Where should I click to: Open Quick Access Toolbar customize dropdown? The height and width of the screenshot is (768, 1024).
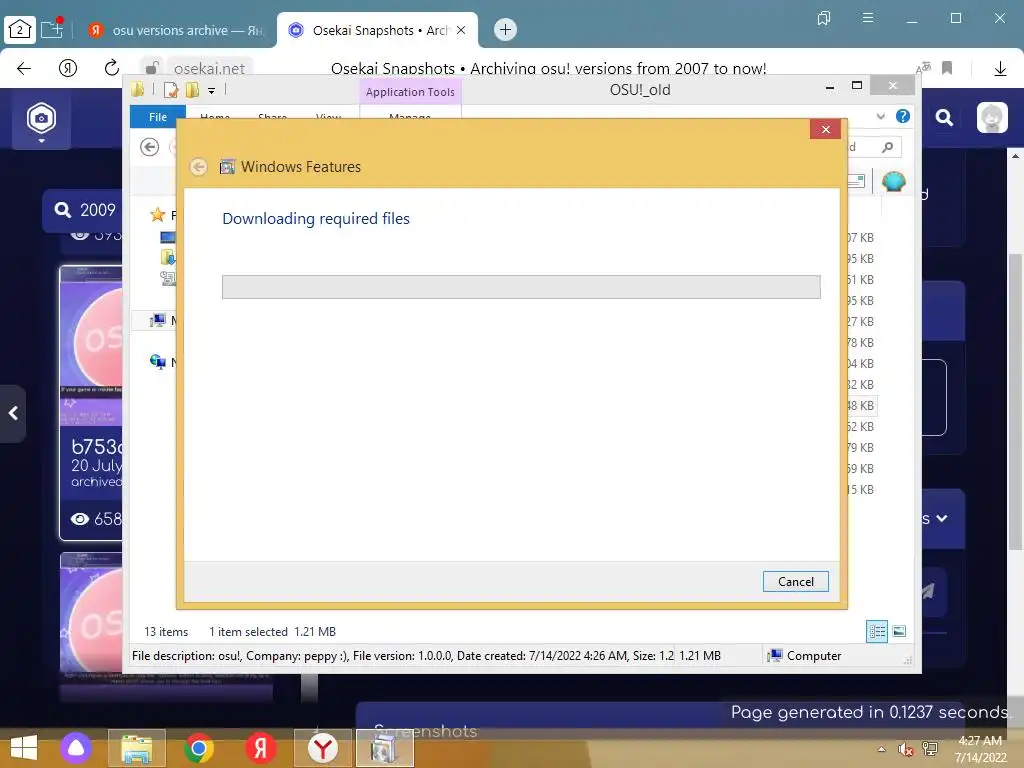pos(212,91)
